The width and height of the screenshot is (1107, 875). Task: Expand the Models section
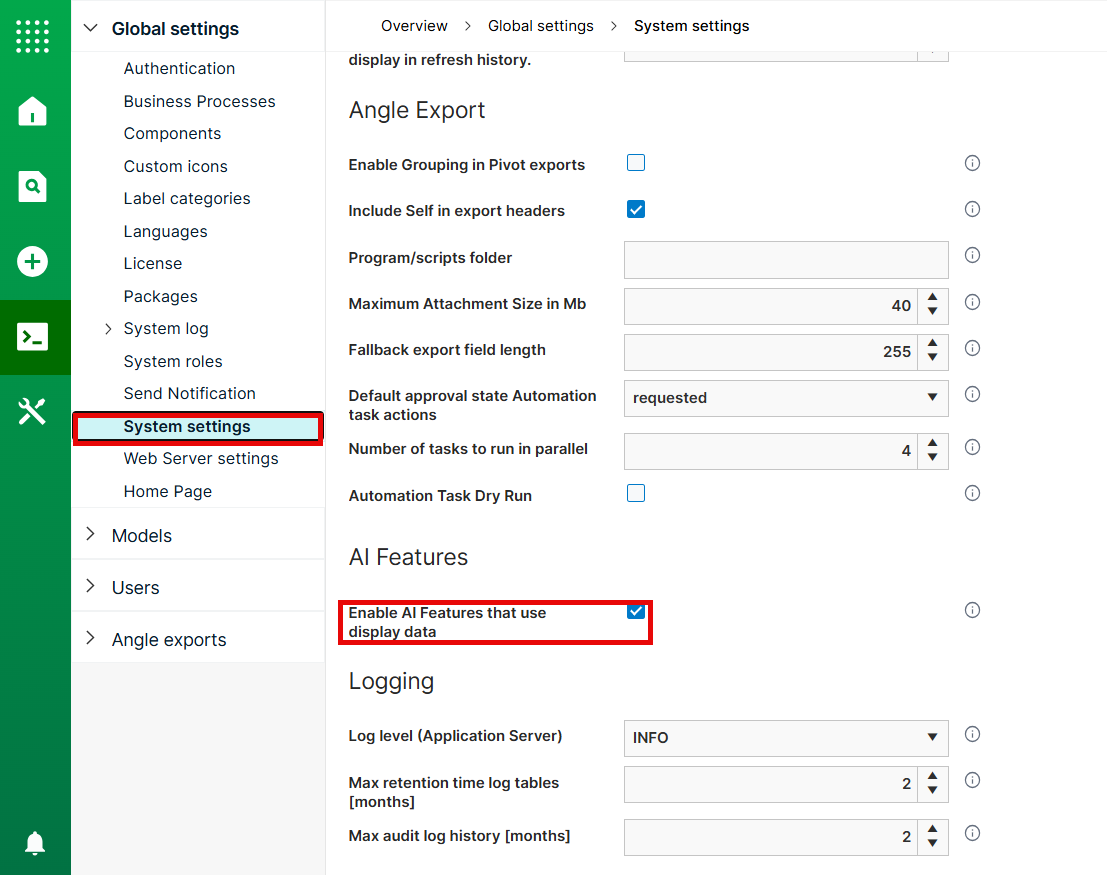(x=141, y=536)
